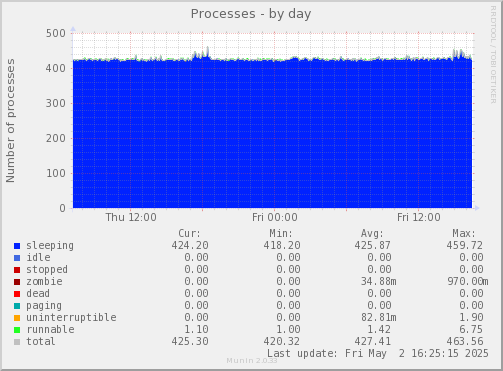The image size is (503, 371).
Task: Select the 'zombie' legend label
Action: (x=44, y=281)
